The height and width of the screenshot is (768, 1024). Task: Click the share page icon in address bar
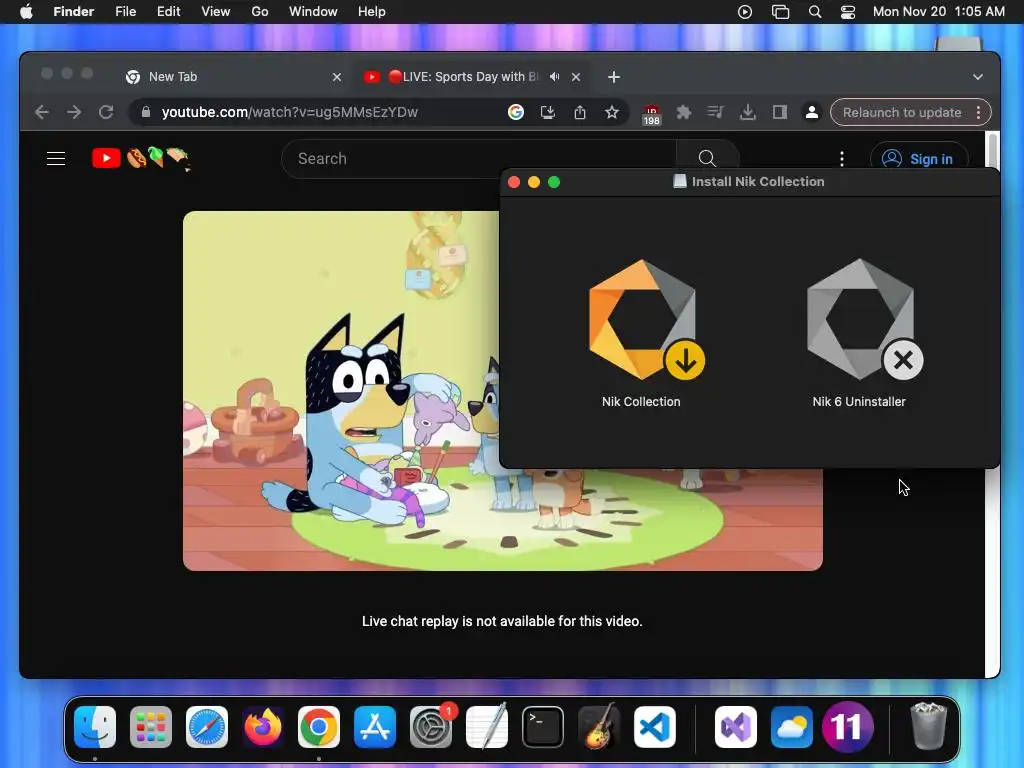pos(580,112)
